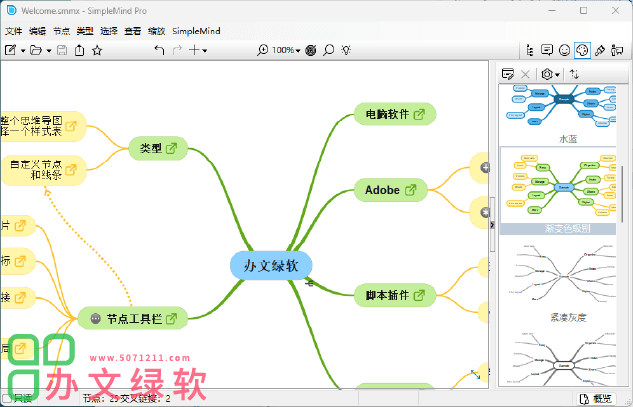Select the central 办文绿软 node
This screenshot has height=407, width=633.
(271, 265)
